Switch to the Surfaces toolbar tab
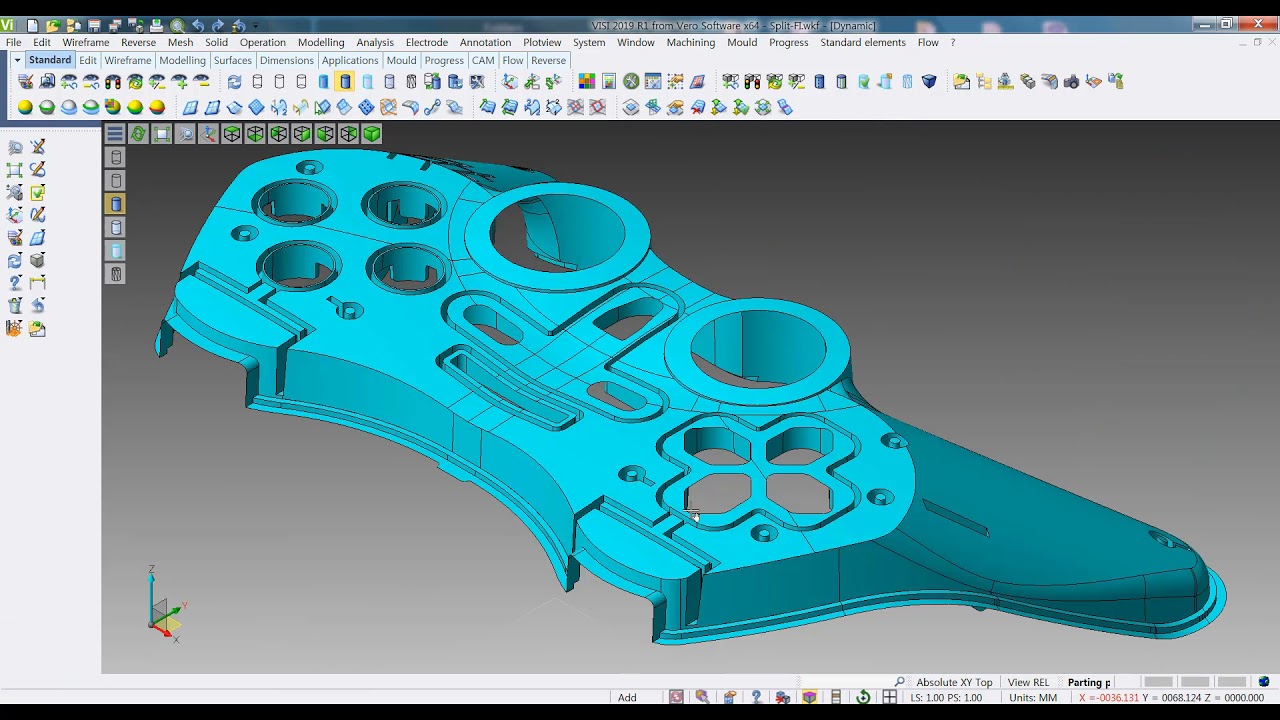Image resolution: width=1280 pixels, height=720 pixels. [x=232, y=60]
